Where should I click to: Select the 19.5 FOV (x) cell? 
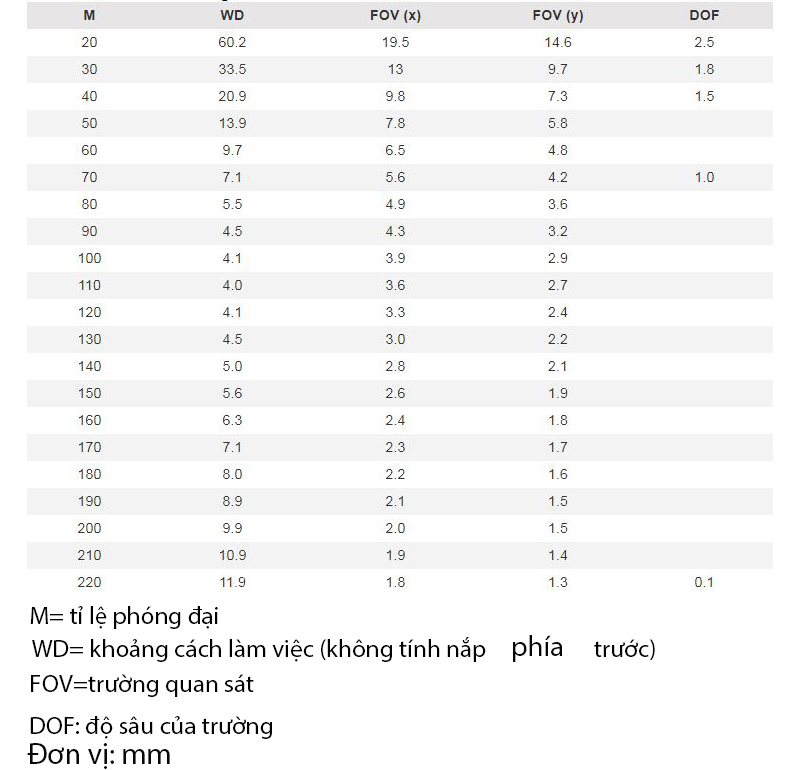[x=395, y=43]
